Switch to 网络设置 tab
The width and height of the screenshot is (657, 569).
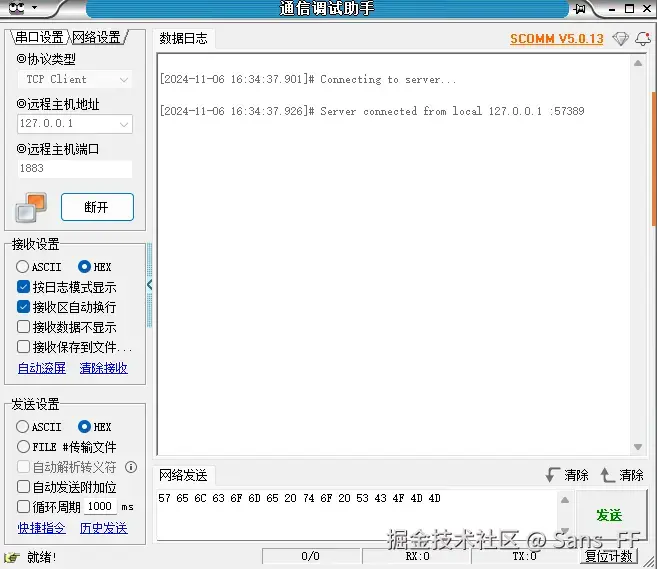coord(97,37)
